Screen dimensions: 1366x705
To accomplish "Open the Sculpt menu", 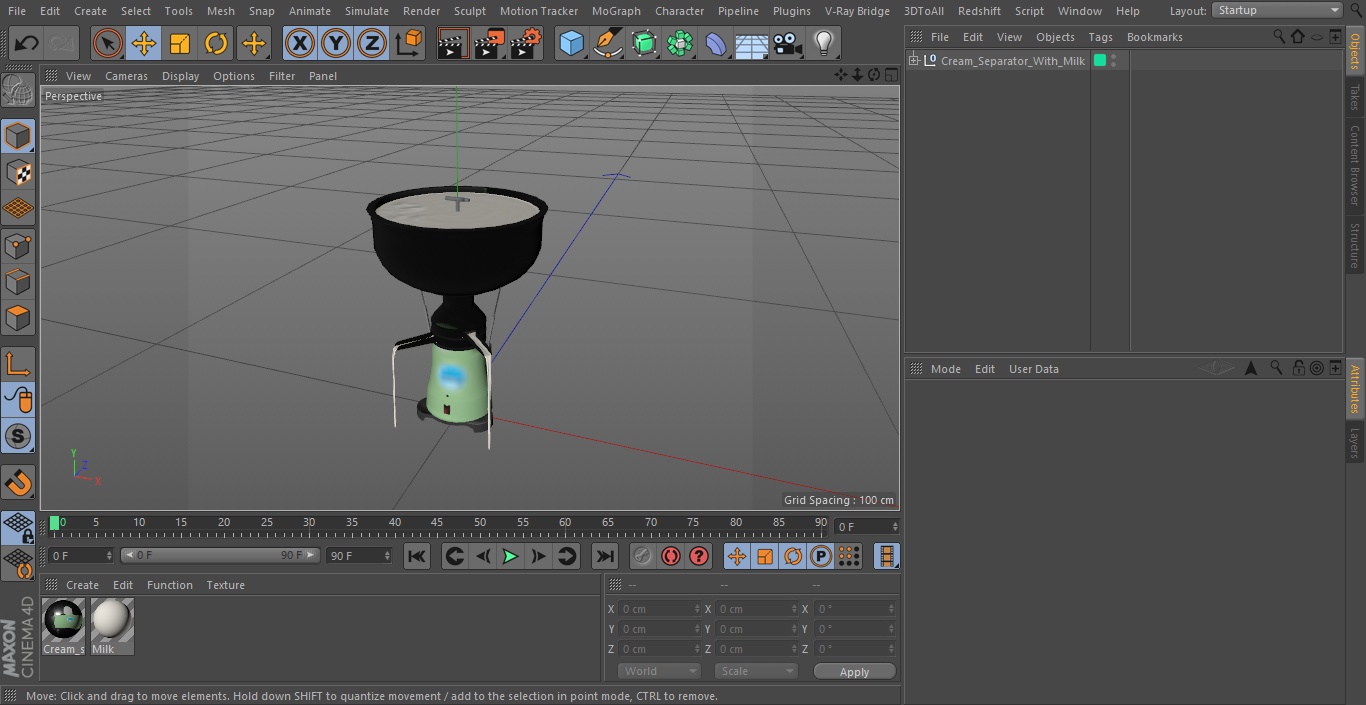I will point(469,11).
